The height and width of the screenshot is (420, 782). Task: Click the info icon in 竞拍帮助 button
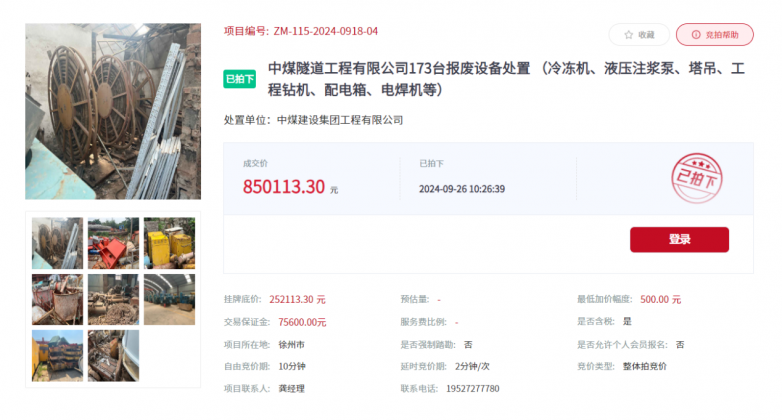[x=696, y=35]
